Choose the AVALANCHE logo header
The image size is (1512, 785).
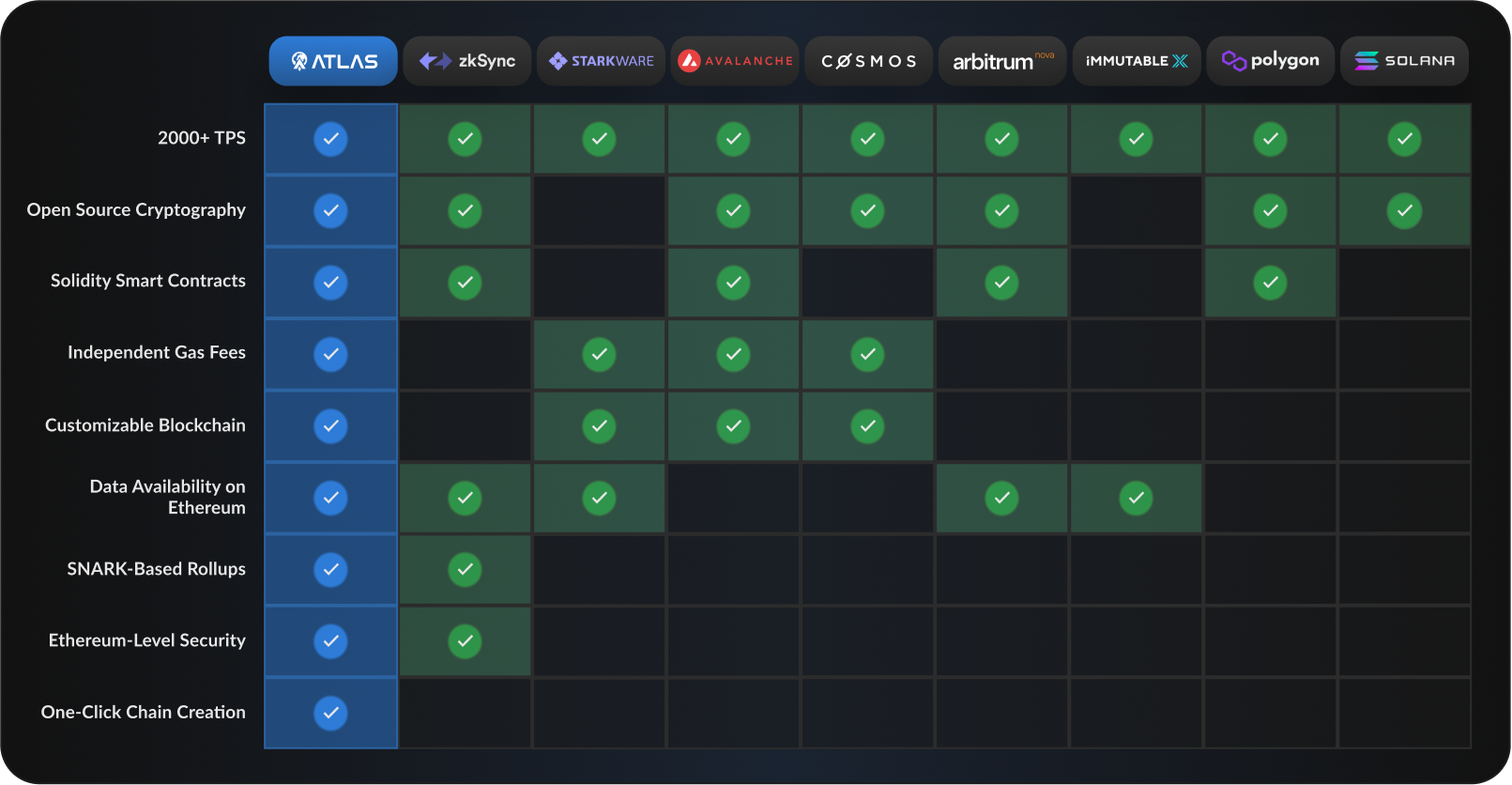(x=735, y=61)
